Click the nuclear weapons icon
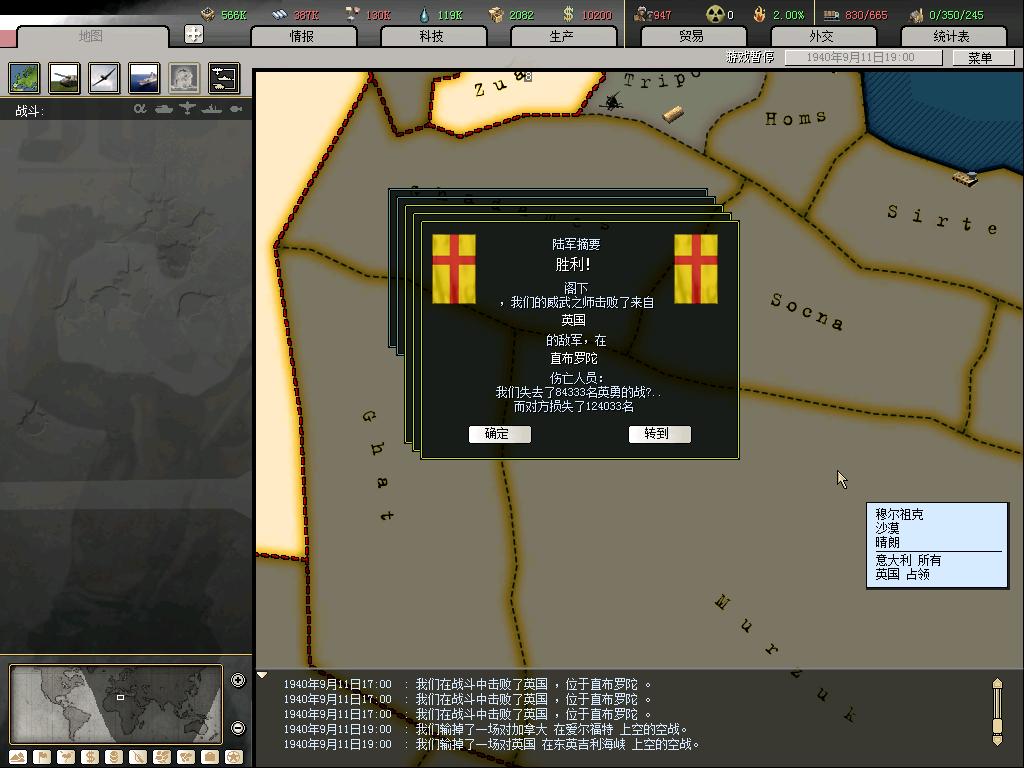 pyautogui.click(x=715, y=14)
